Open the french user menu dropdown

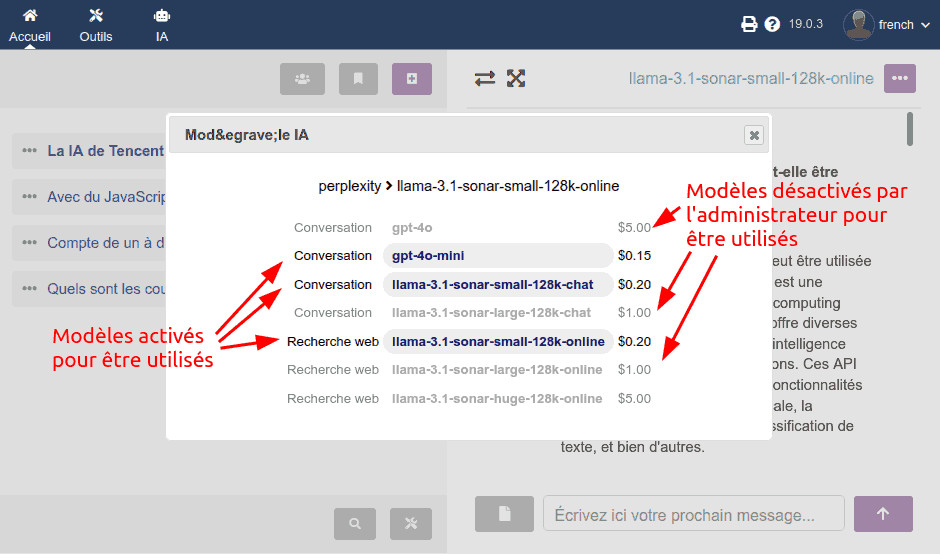click(x=904, y=25)
